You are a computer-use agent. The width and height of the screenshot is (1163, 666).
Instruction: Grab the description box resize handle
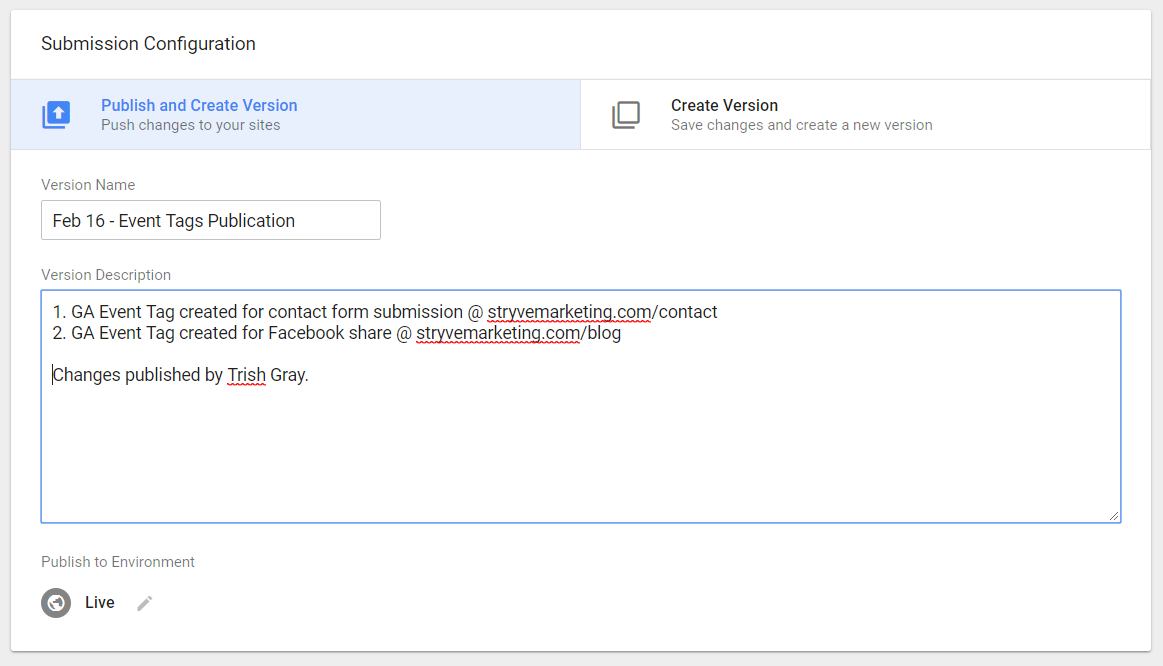(x=1114, y=515)
